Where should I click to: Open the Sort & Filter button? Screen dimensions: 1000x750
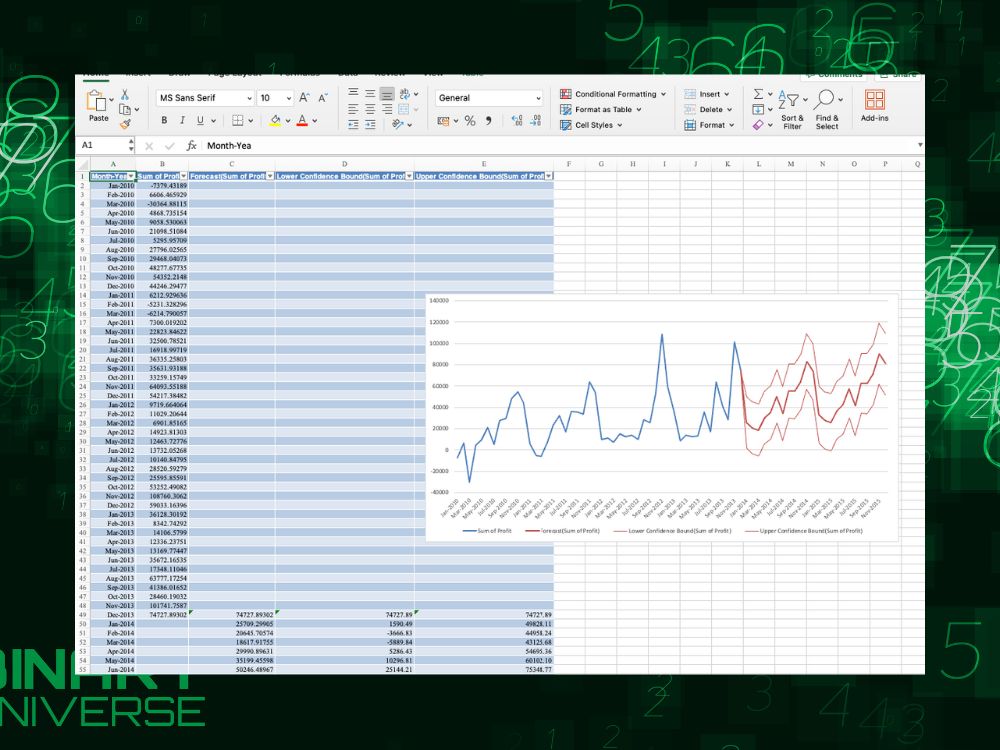[x=793, y=109]
